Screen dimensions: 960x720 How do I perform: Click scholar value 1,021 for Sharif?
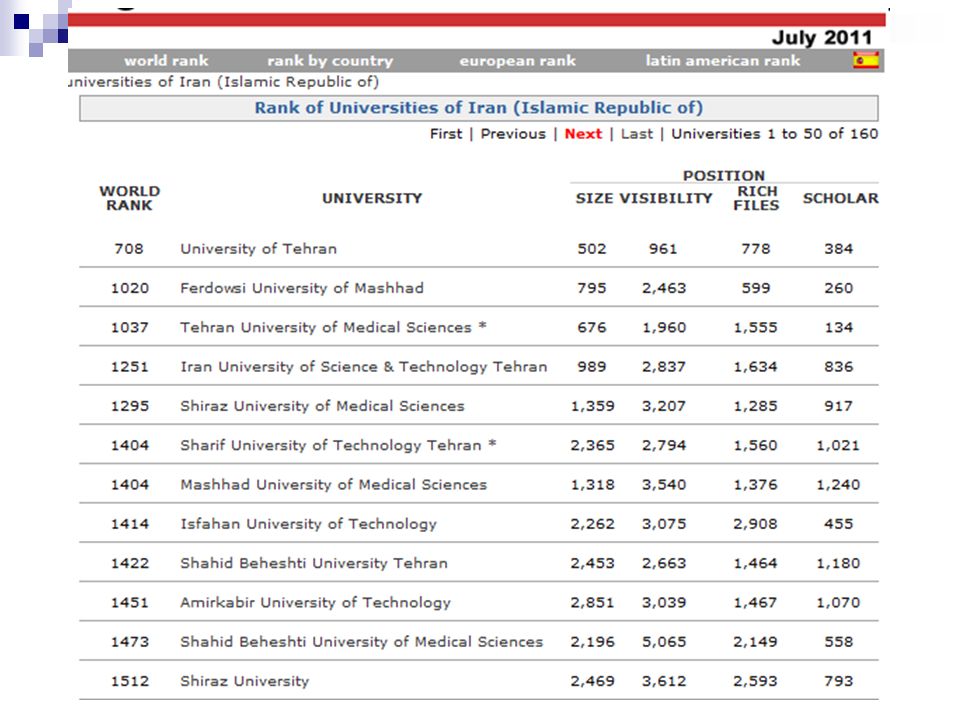[x=838, y=445]
